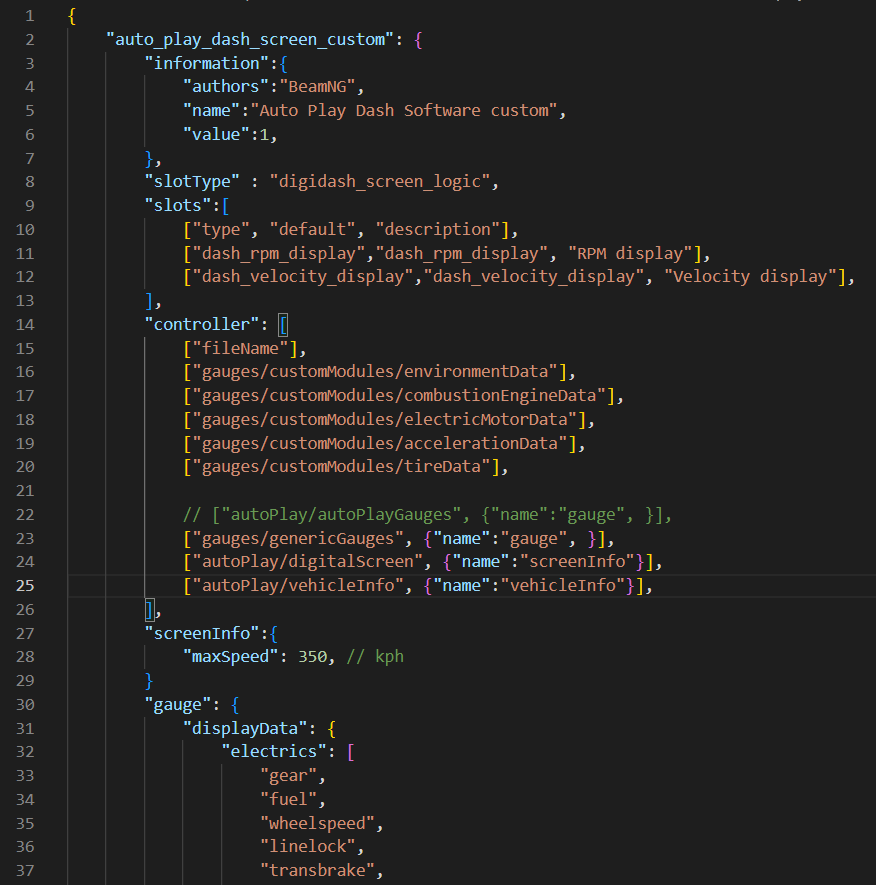Click the commented "autoPlay/autoPlayGauges" line
The width and height of the screenshot is (876, 885).
[x=427, y=515]
